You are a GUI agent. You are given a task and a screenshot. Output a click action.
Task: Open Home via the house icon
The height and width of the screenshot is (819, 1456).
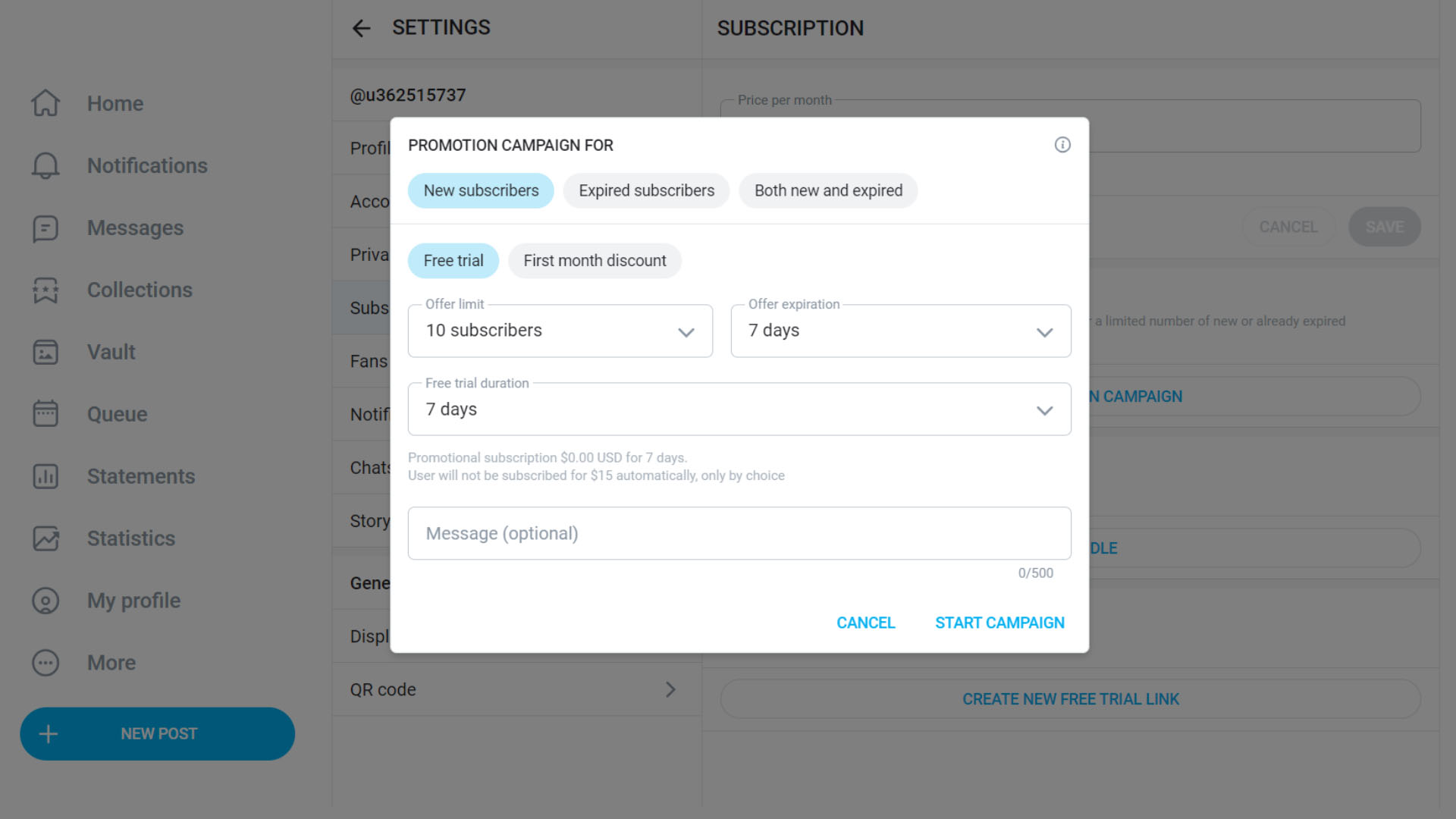click(45, 103)
